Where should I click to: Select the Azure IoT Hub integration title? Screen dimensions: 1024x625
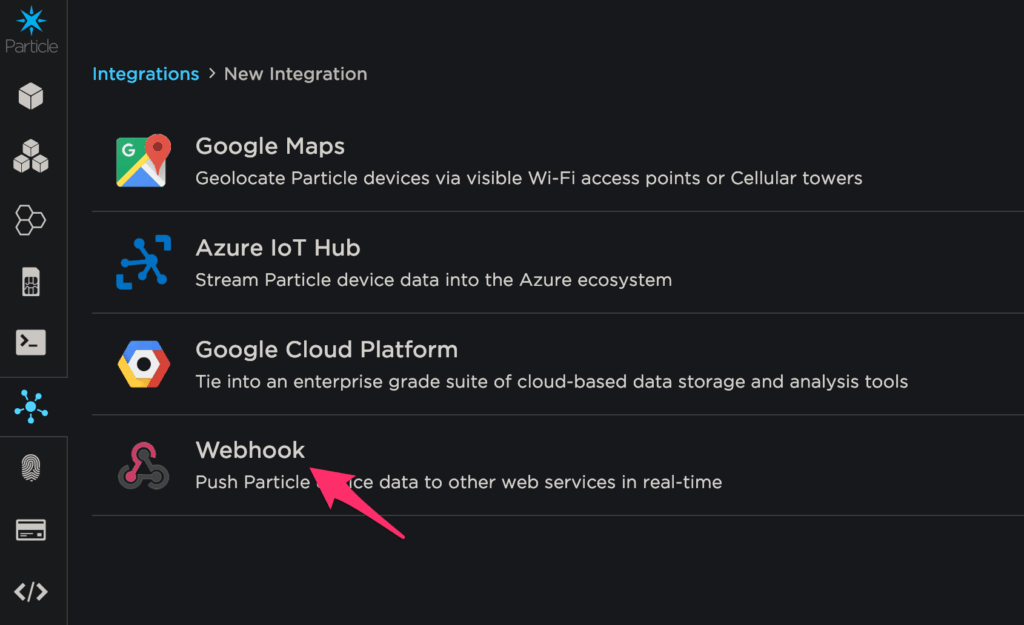tap(277, 248)
